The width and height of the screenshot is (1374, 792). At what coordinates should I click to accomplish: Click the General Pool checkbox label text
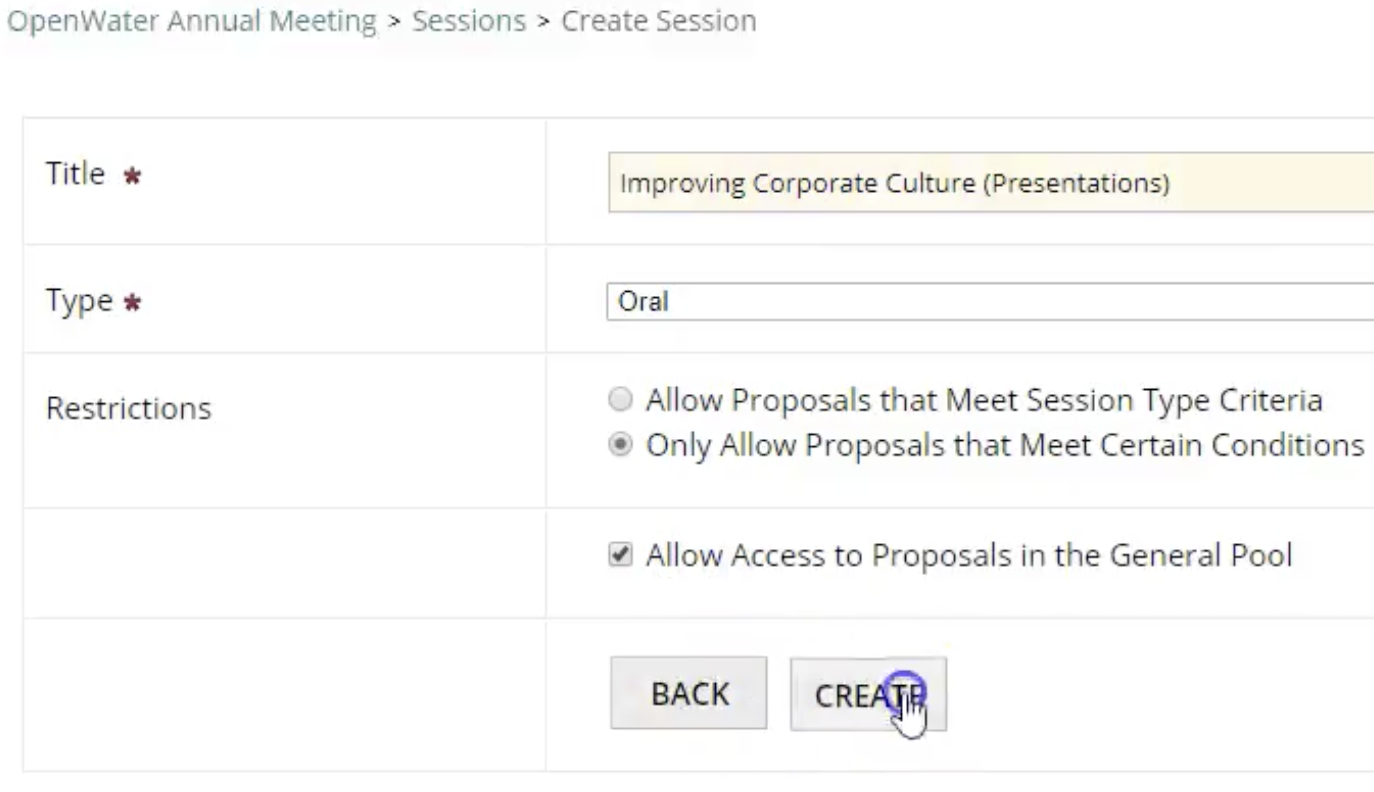pyautogui.click(x=968, y=555)
